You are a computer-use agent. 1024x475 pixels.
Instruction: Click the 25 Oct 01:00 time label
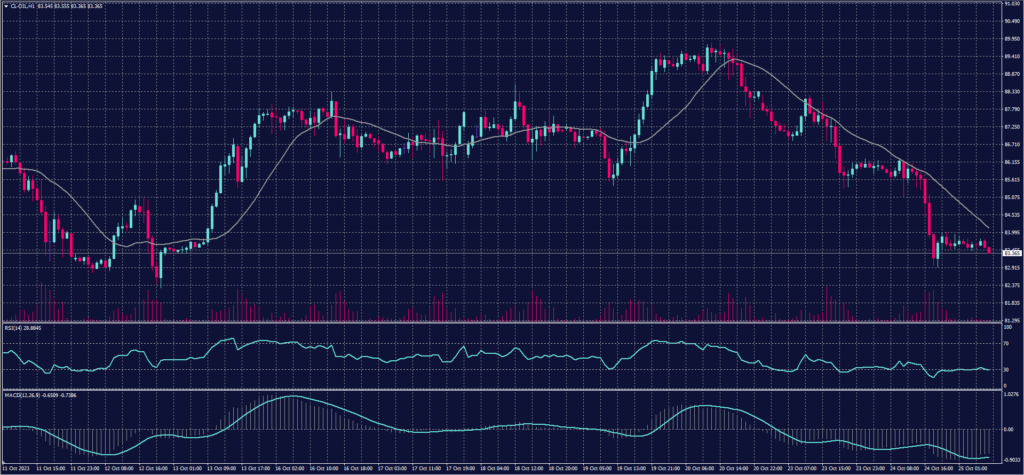tap(974, 467)
